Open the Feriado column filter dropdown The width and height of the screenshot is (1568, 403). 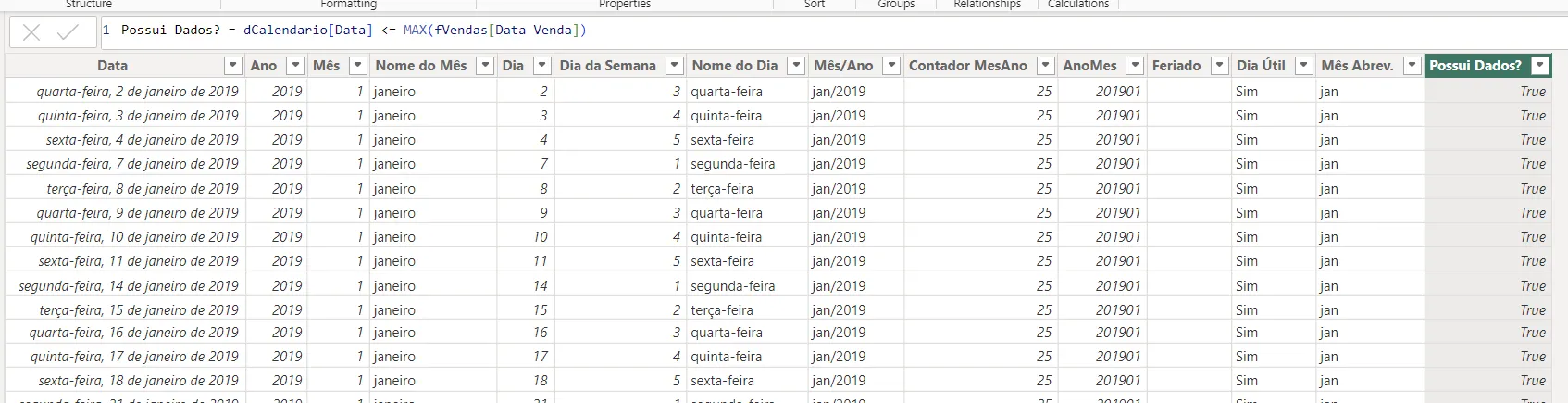coord(1219,66)
